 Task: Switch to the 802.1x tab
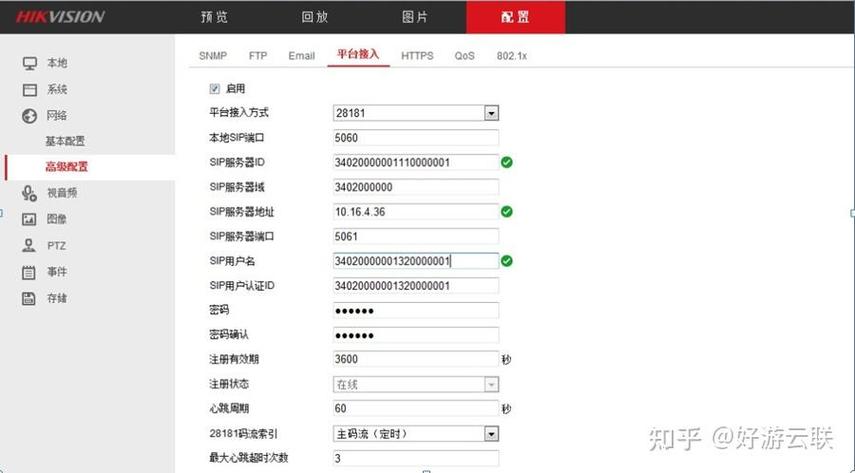click(511, 56)
